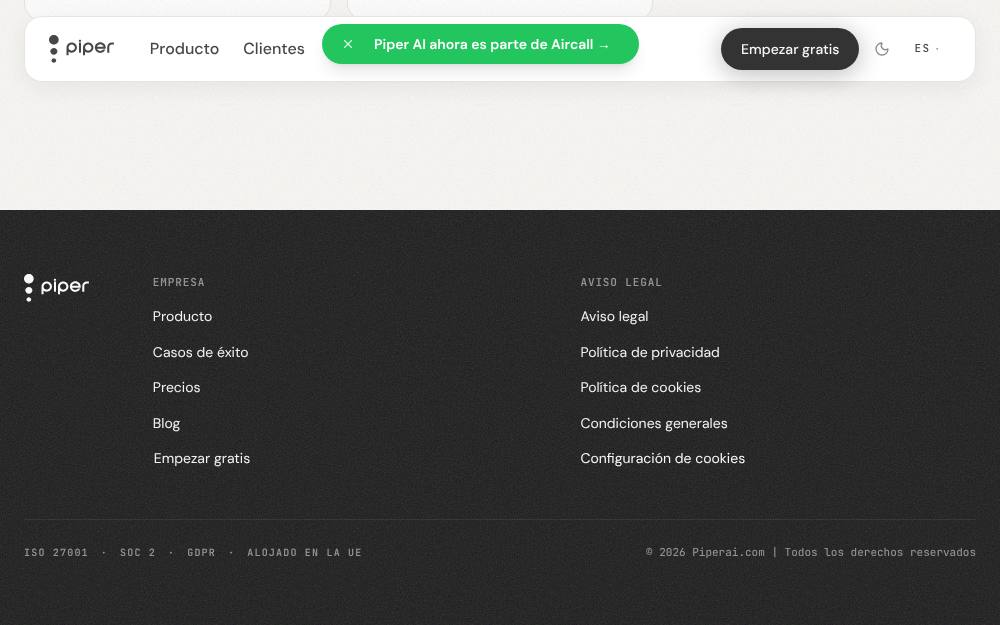The image size is (1000, 625).
Task: Click the EMPRESA column heading
Action: coord(179,282)
